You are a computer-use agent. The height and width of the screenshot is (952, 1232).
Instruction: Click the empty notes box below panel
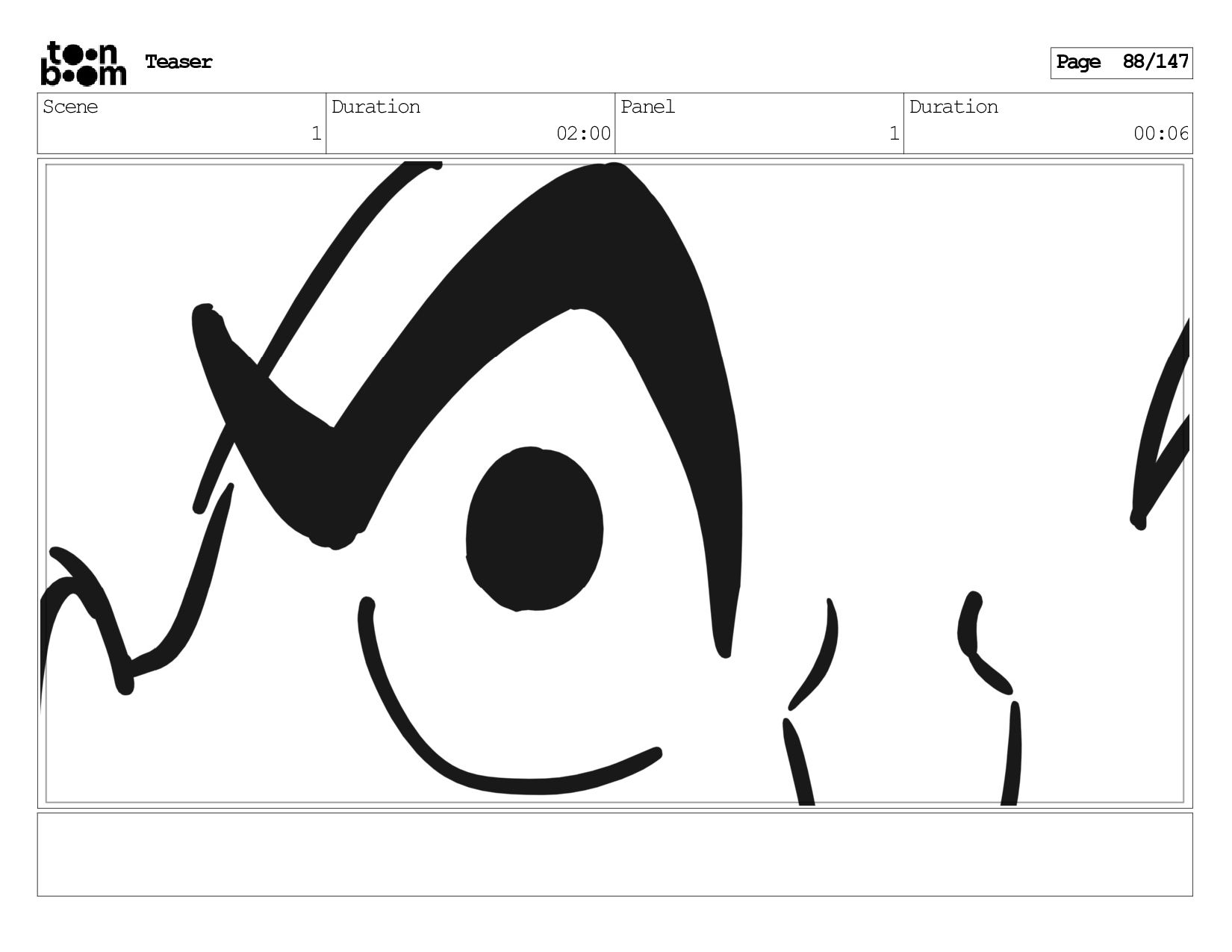[x=615, y=854]
